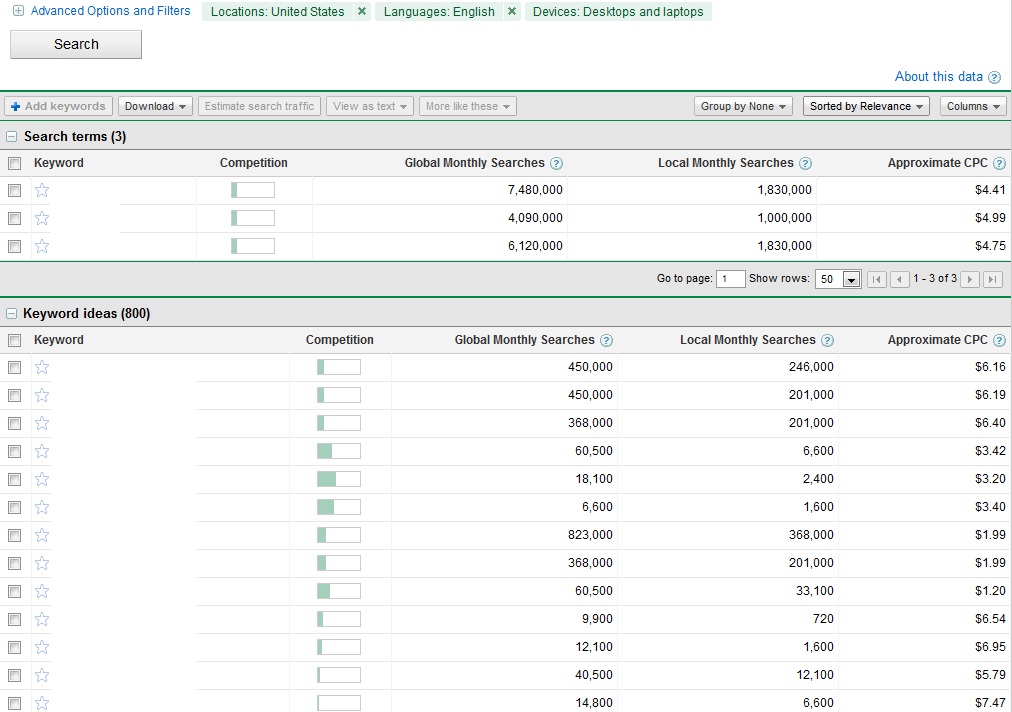Click help icon beside About this data
Viewport: 1012px width, 712px height.
(x=995, y=77)
